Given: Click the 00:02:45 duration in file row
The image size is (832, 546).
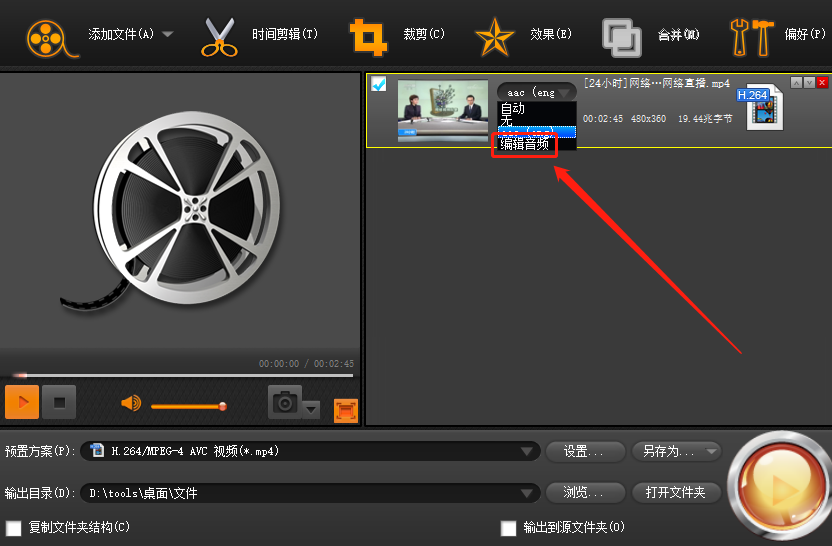Looking at the screenshot, I should coord(603,119).
